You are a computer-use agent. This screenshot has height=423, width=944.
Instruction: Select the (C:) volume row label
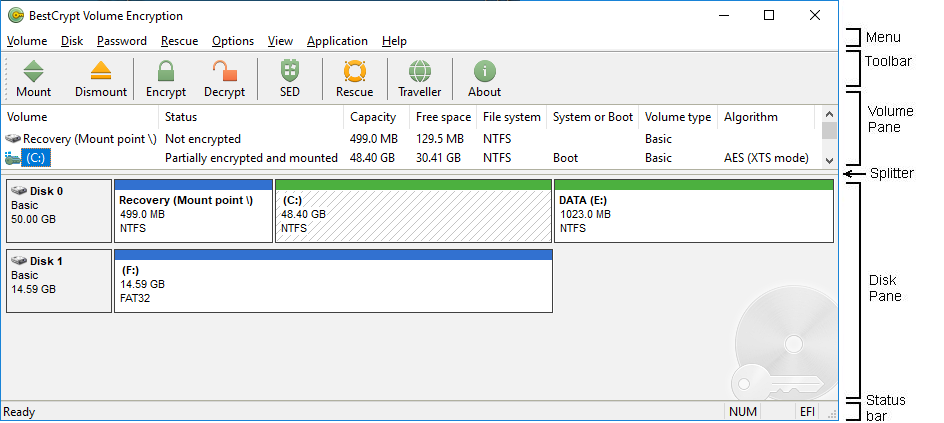(36, 158)
